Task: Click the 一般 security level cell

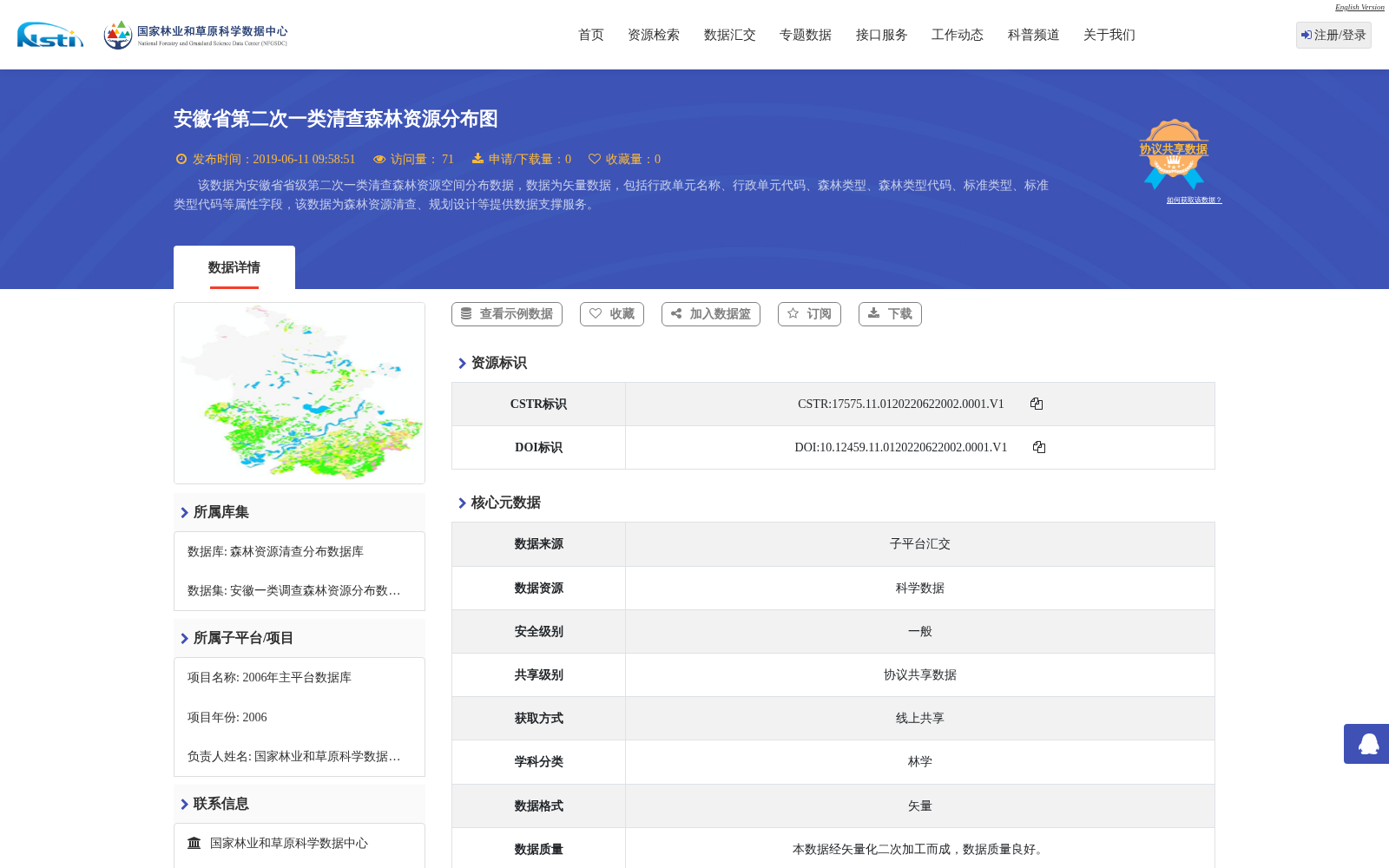Action: click(x=920, y=631)
